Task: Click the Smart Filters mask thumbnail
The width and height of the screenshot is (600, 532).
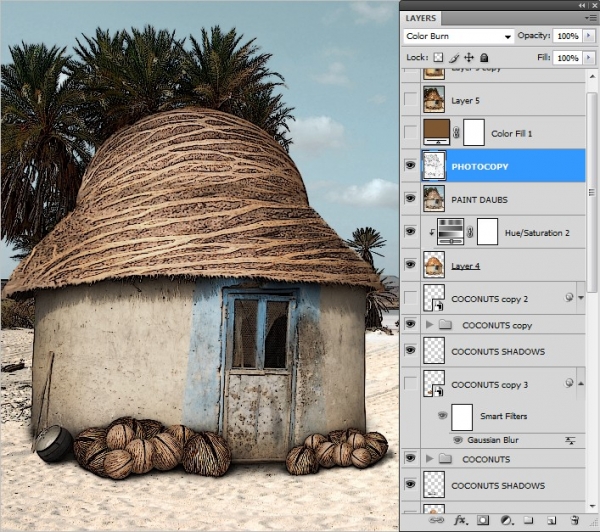Action: pyautogui.click(x=462, y=417)
